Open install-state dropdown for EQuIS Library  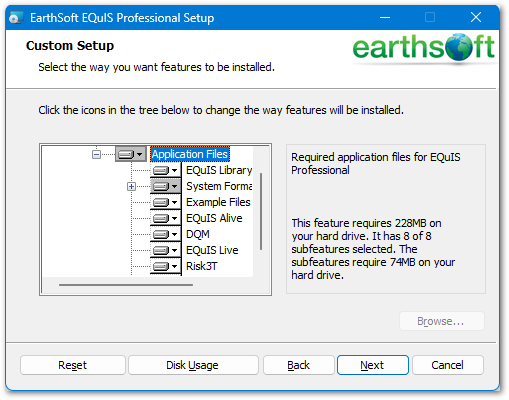click(165, 170)
